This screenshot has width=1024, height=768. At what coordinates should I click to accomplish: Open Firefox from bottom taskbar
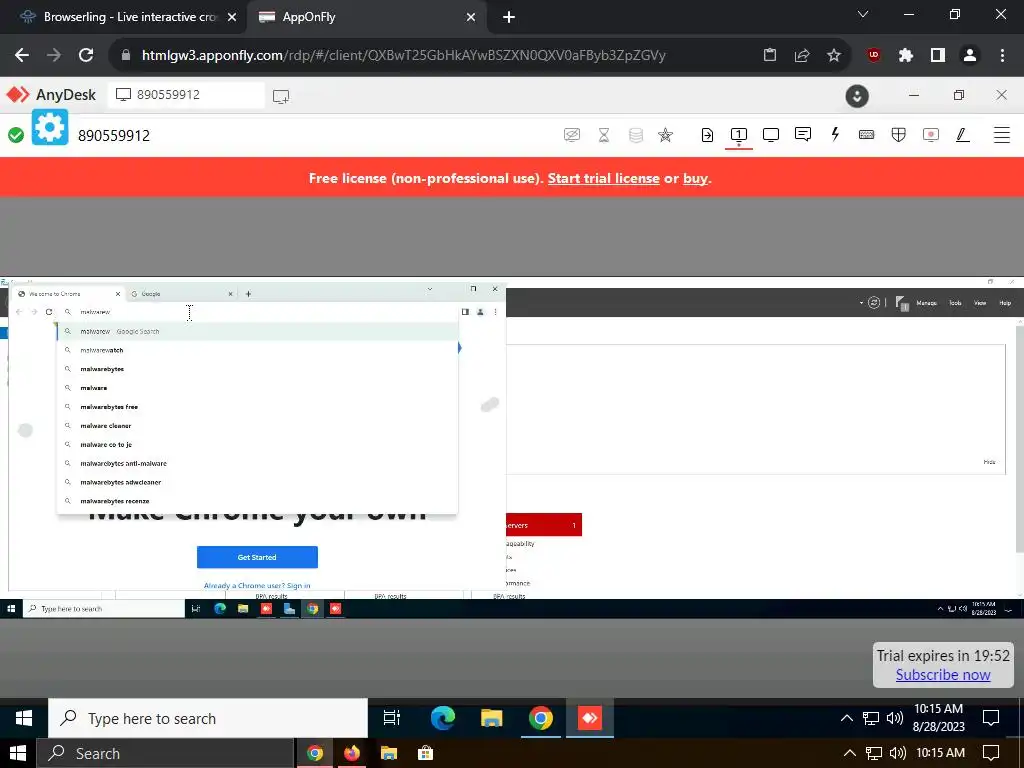pos(351,753)
